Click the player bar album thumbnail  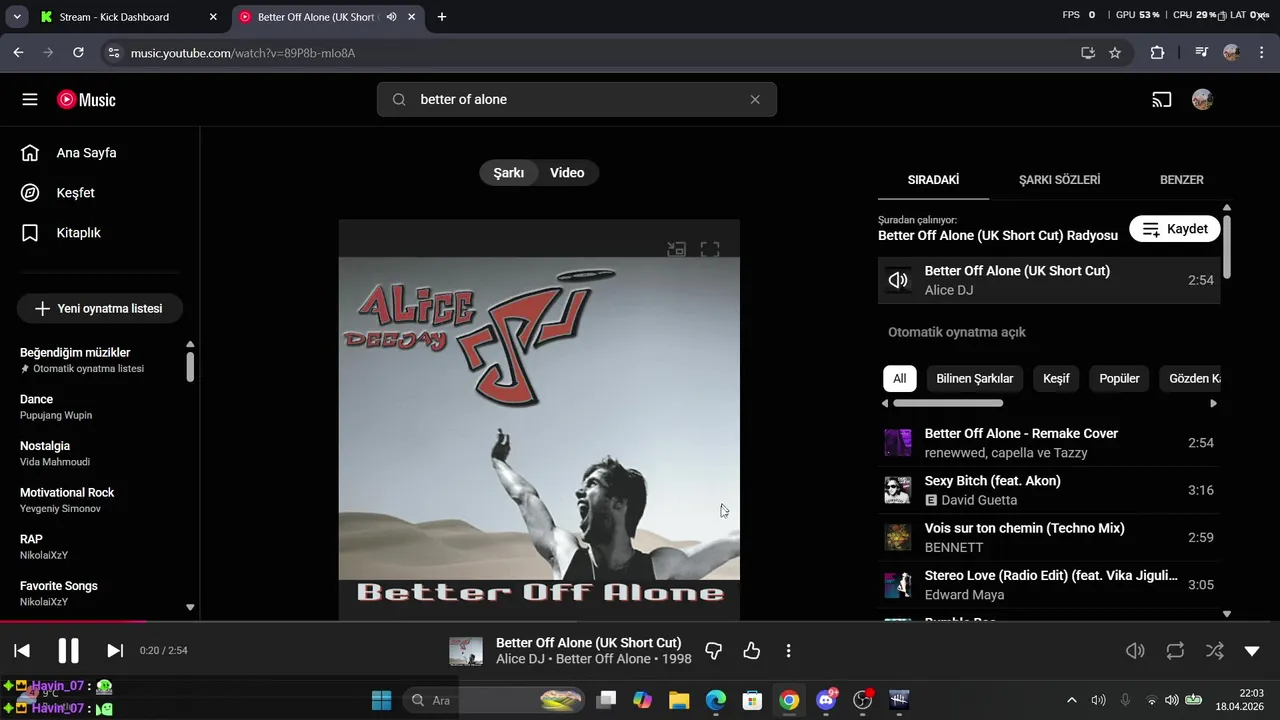(x=466, y=651)
